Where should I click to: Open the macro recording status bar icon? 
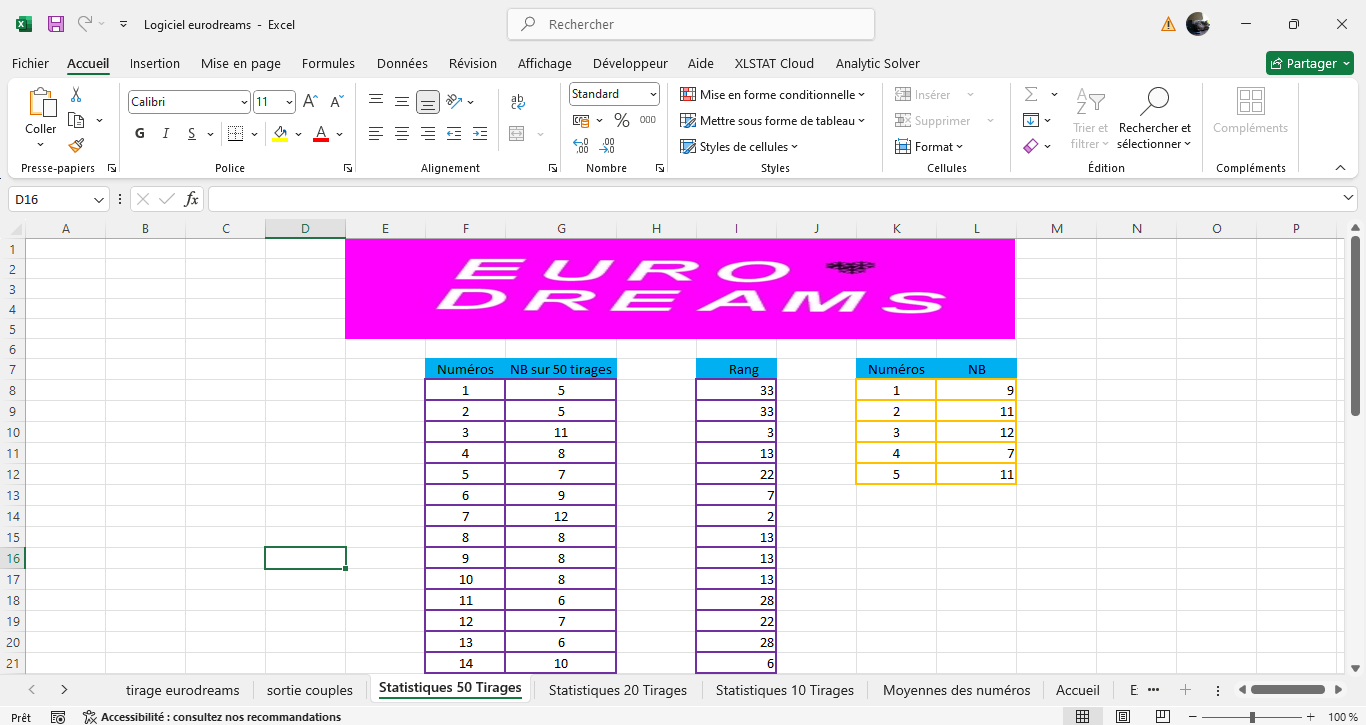point(58,717)
